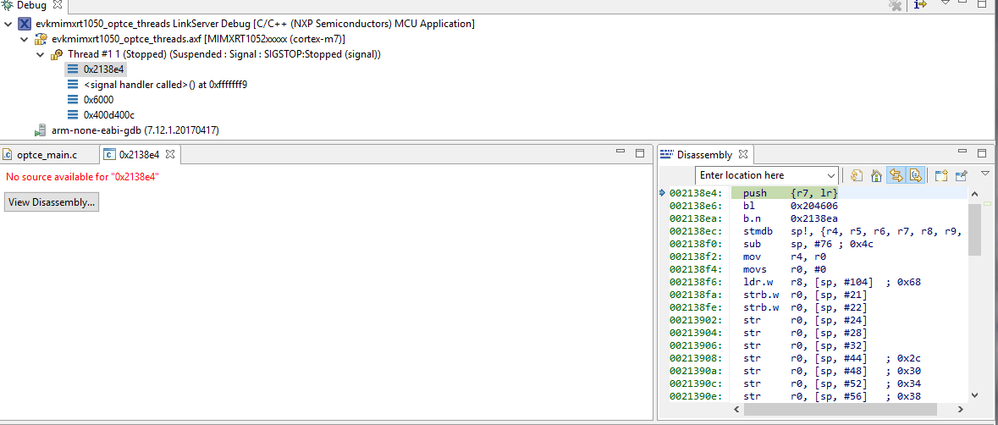Collapse the evkmimxrt1050_optce_threads LinkServer Debug node
This screenshot has height=425, width=998.
8,24
